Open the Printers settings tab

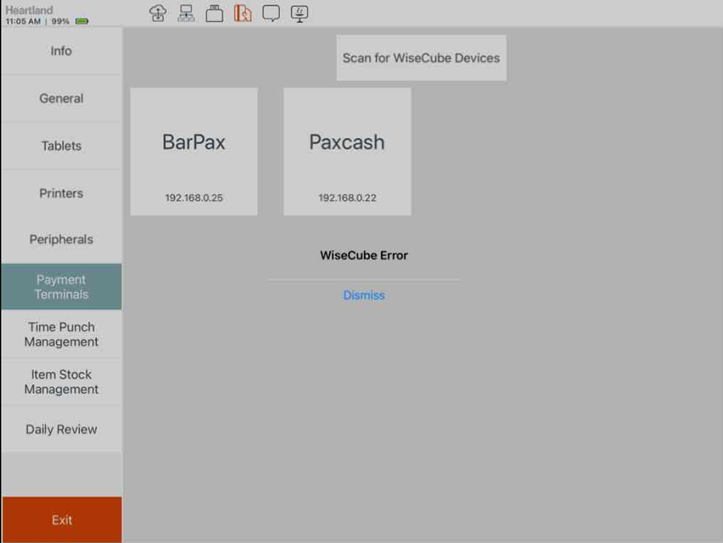coord(61,193)
